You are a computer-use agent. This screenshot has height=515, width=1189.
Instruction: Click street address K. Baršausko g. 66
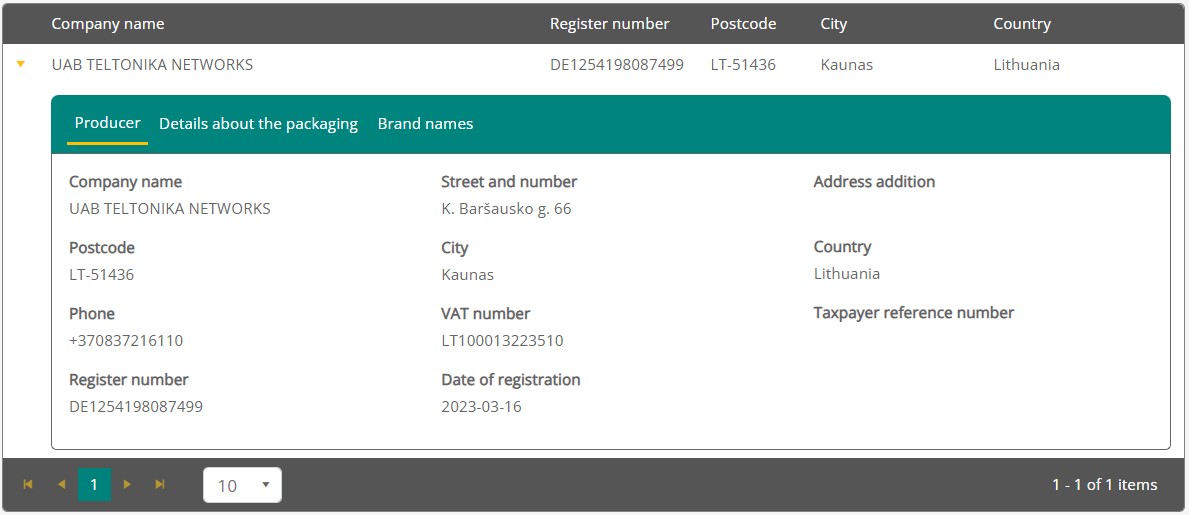pos(506,209)
